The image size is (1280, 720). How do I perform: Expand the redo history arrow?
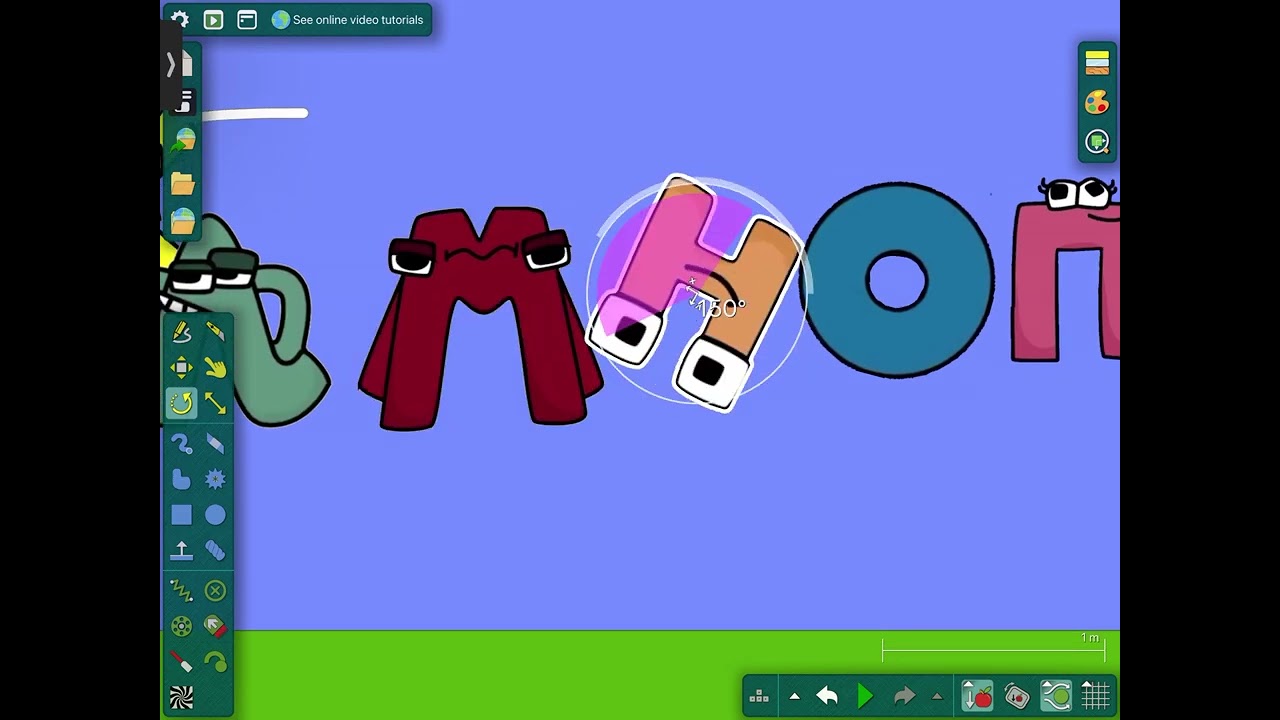pyautogui.click(x=937, y=696)
